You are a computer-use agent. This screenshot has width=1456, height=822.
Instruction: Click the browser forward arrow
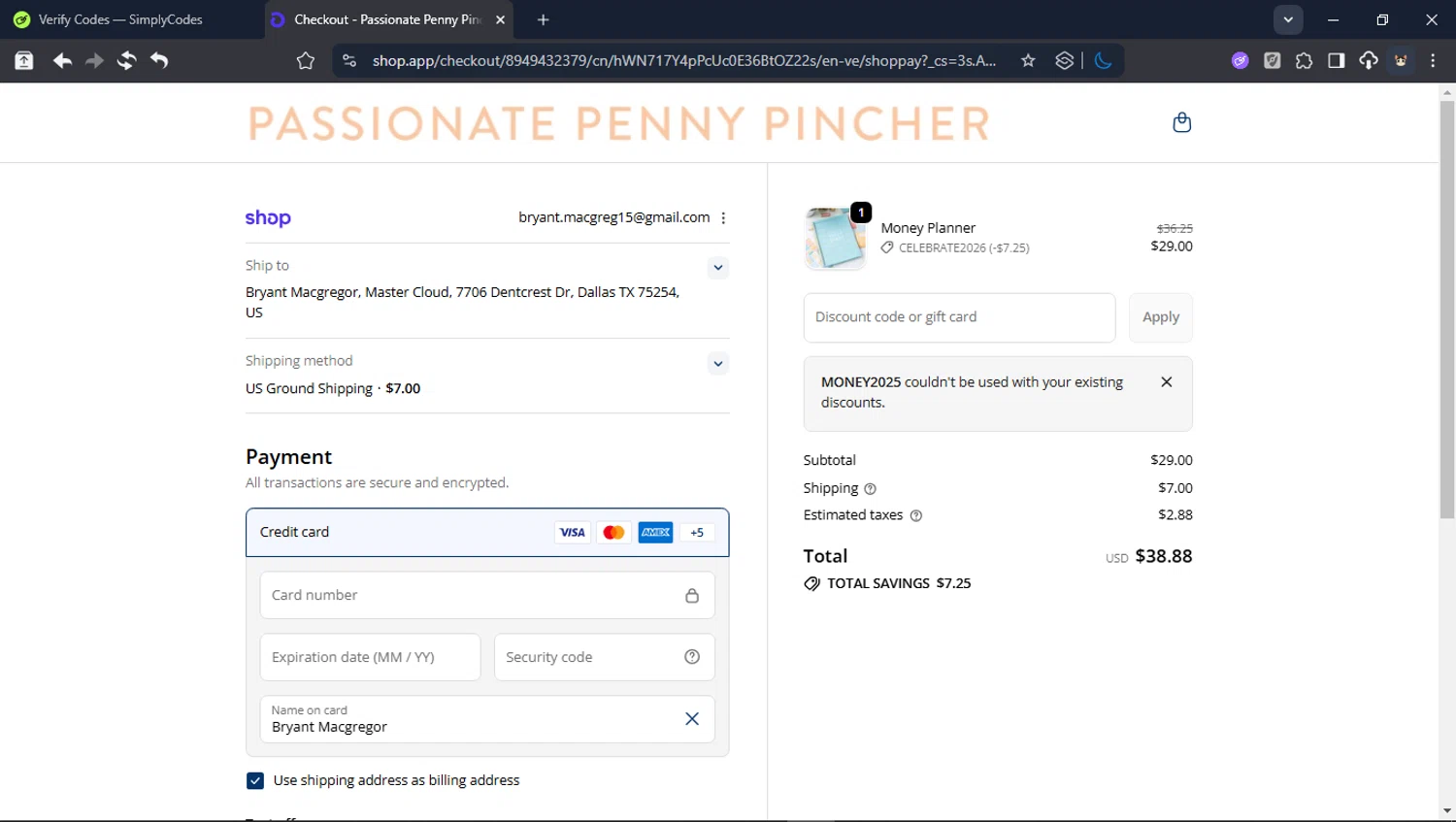click(x=94, y=61)
